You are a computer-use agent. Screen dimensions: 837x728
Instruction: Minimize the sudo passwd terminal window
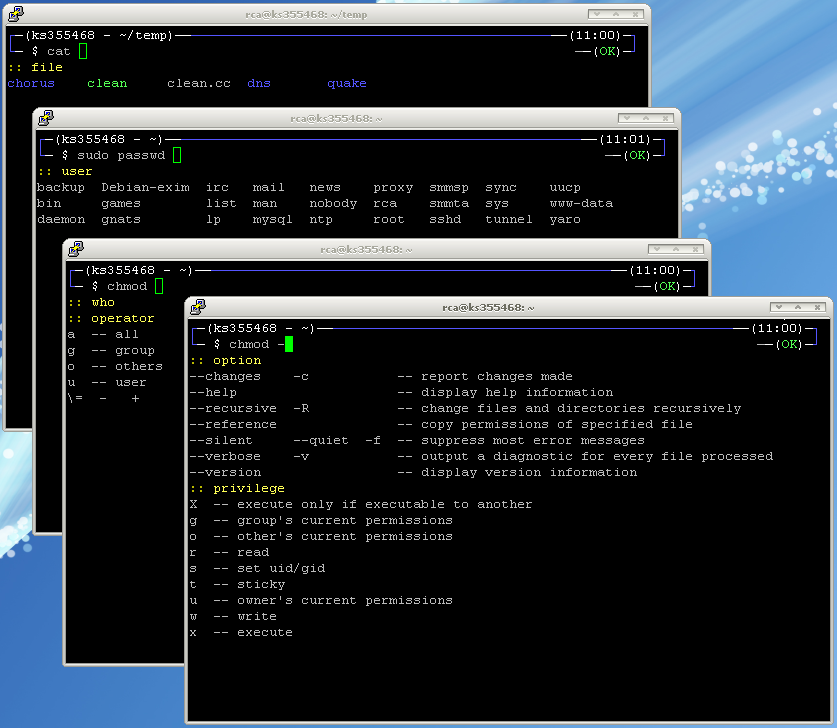(x=627, y=118)
